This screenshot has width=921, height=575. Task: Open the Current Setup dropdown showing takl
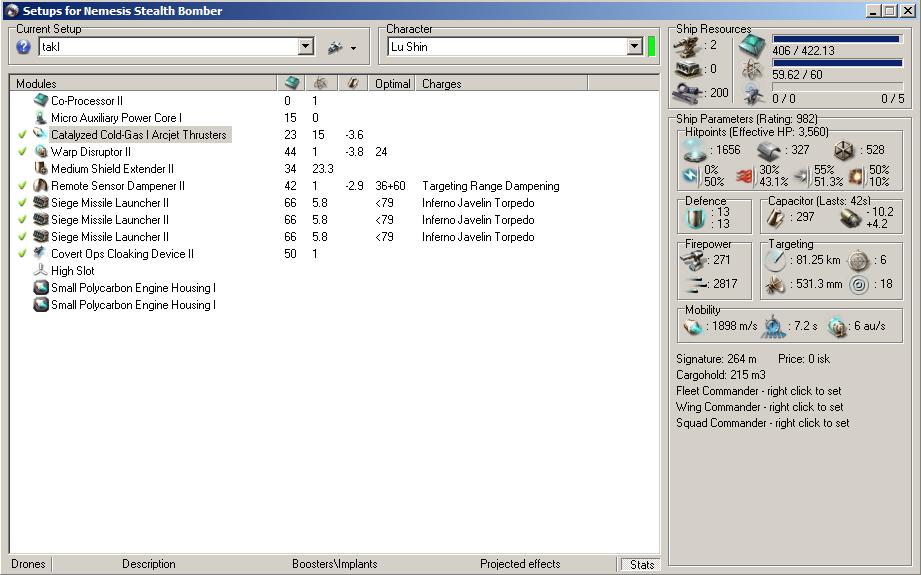tap(305, 47)
